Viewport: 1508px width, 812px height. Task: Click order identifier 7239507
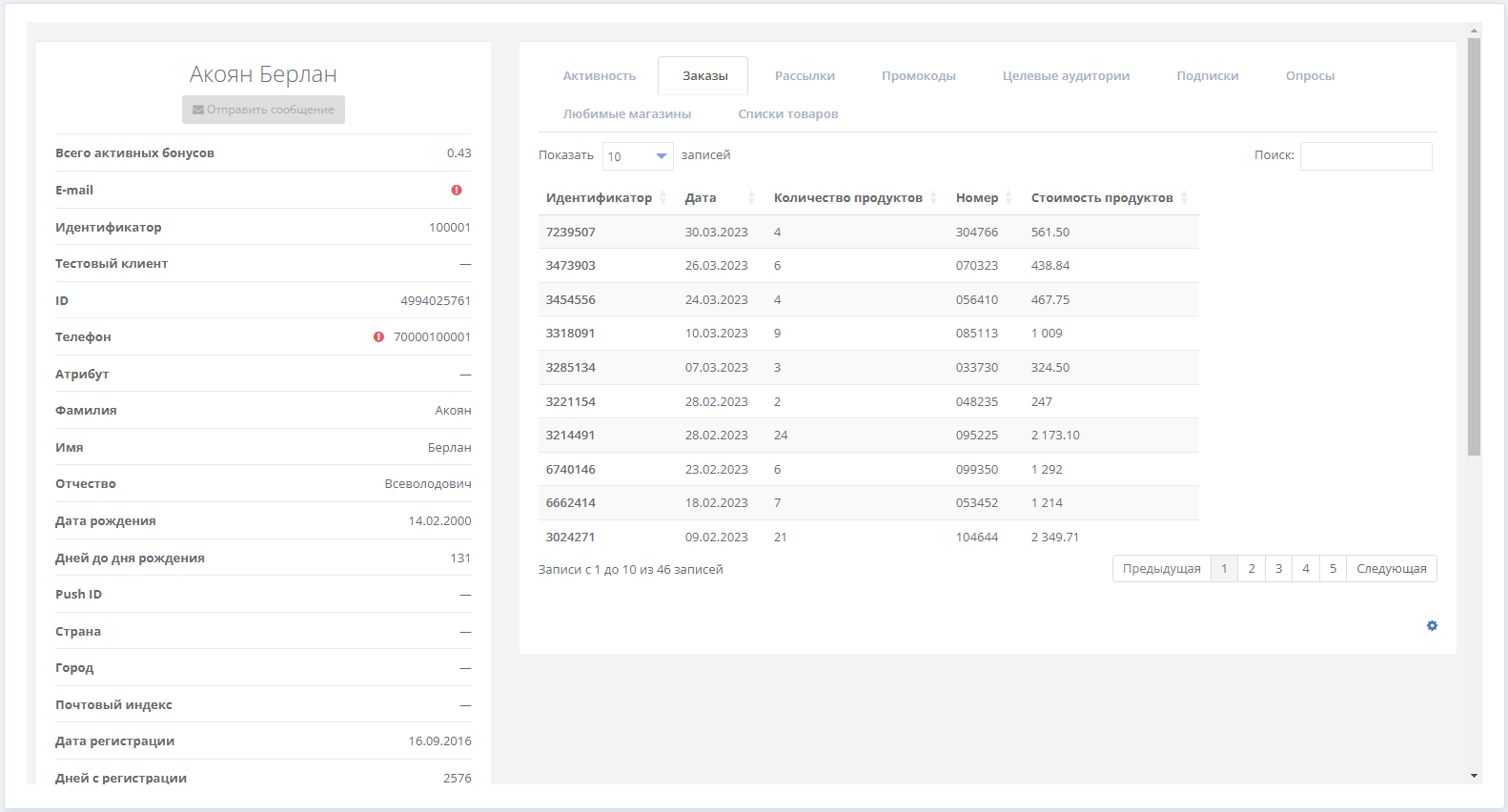tap(570, 233)
